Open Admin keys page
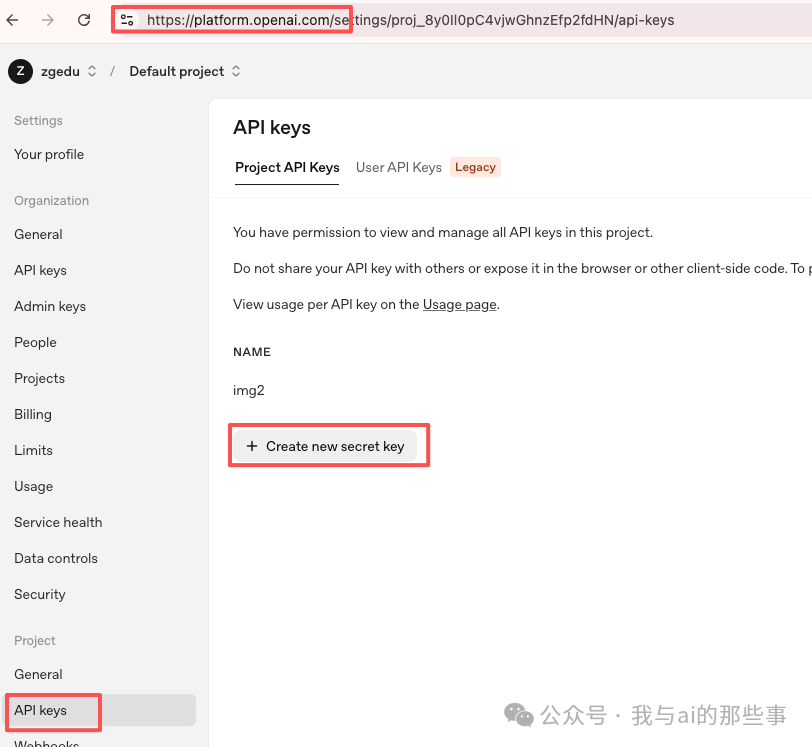The height and width of the screenshot is (747, 812). pos(50,306)
